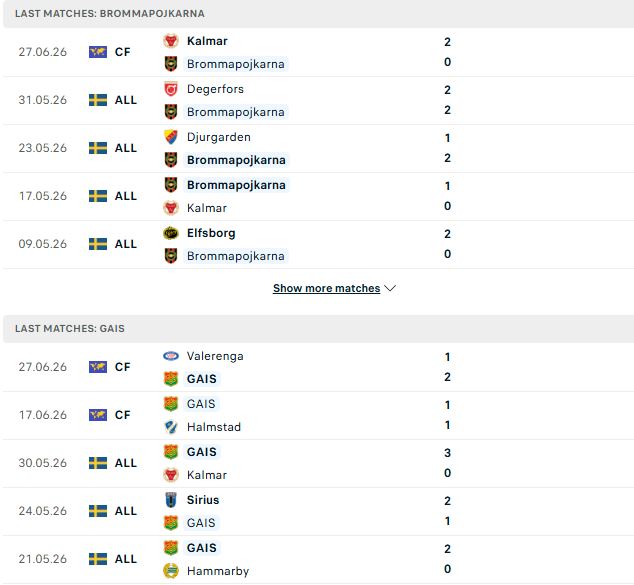Open the 23.05.26 Djurgarden vs Brommapojkarna match
The height and width of the screenshot is (585, 634).
319,148
